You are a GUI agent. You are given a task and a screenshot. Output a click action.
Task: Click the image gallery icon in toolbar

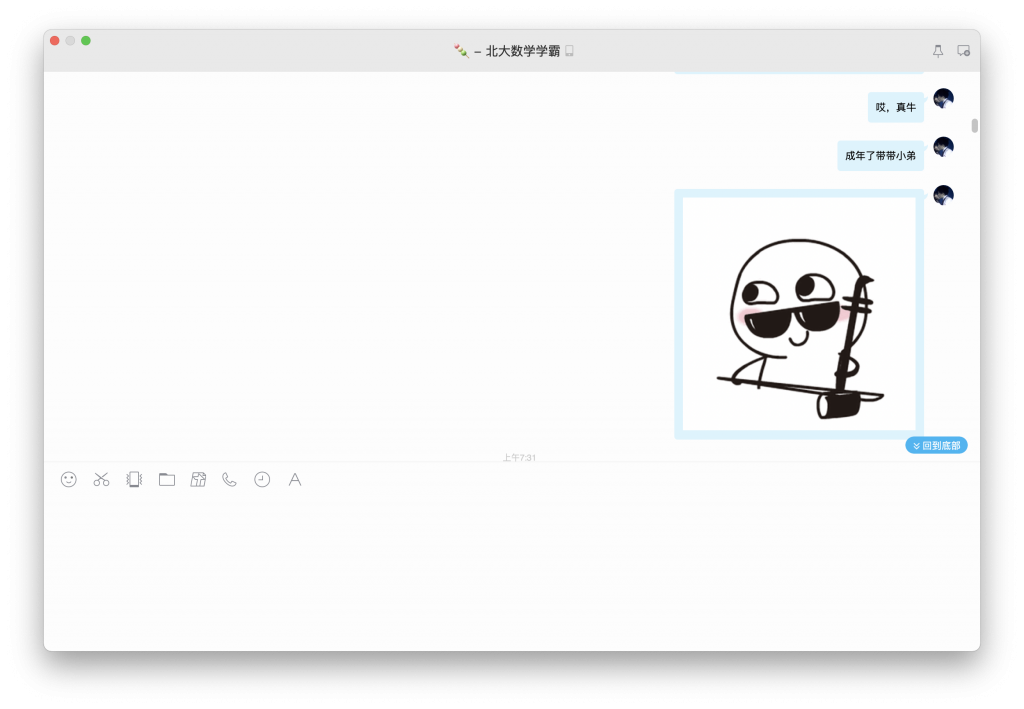[198, 480]
